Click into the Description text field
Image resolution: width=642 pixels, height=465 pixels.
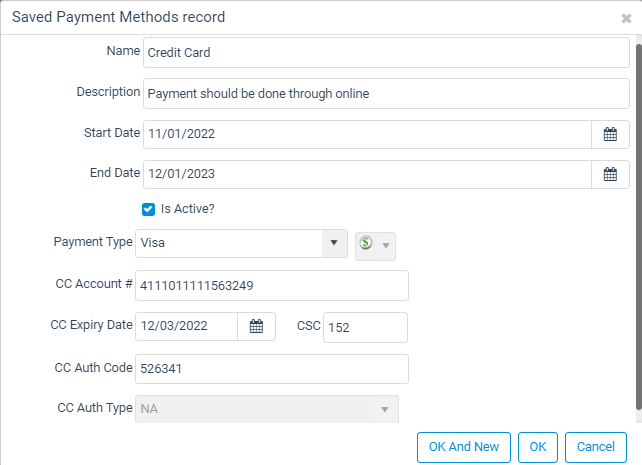coord(385,94)
